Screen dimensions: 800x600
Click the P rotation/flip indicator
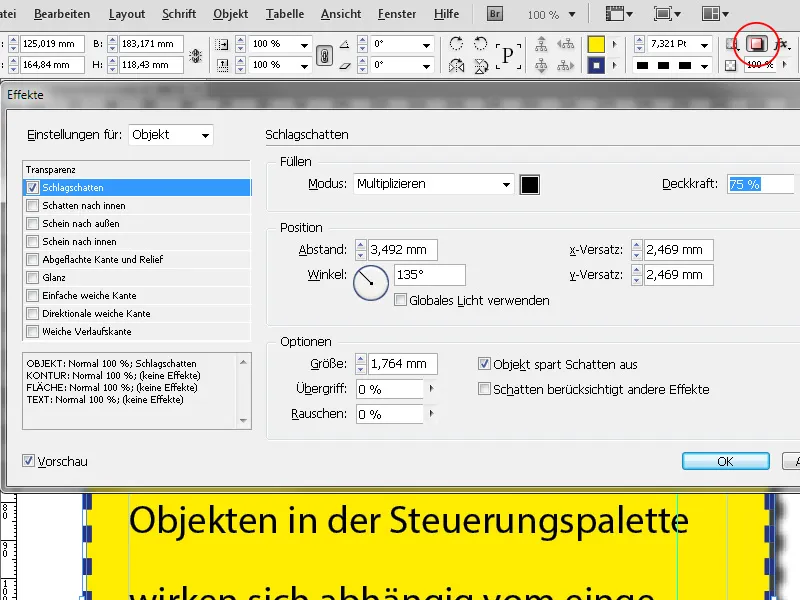(x=508, y=55)
